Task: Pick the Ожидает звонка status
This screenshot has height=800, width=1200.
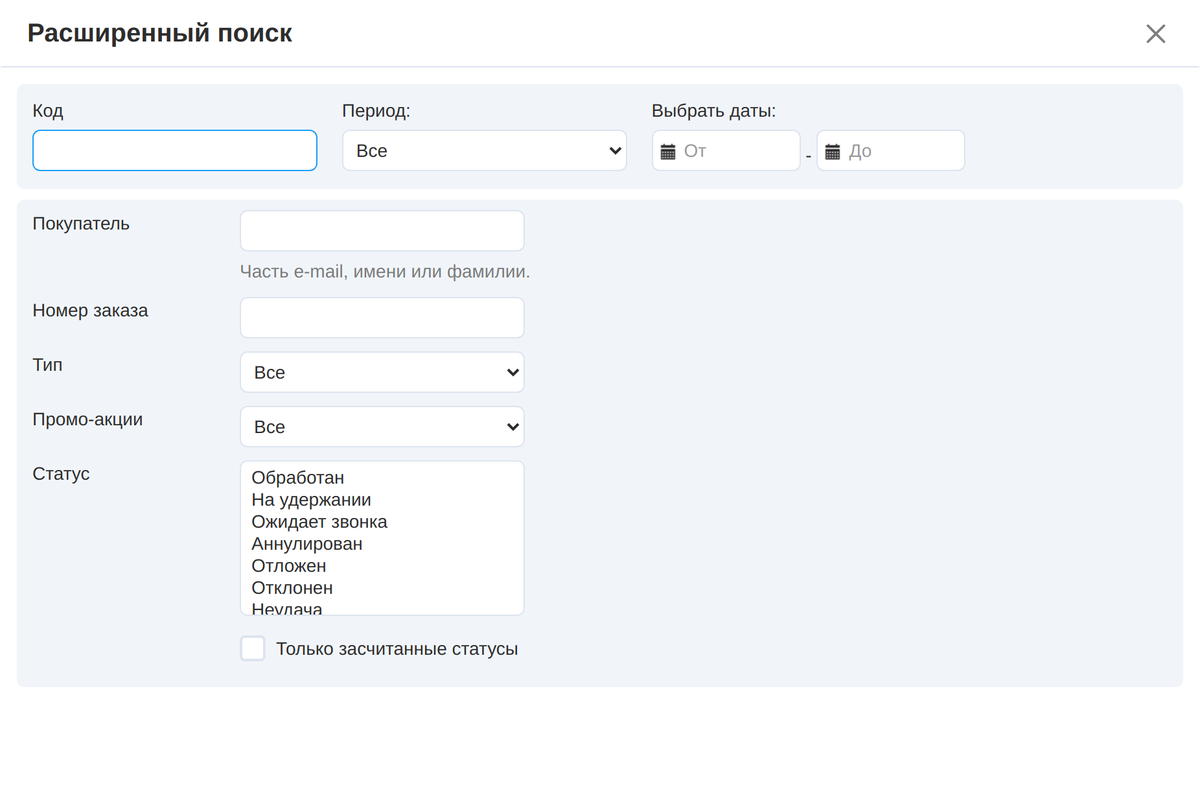Action: (382, 522)
